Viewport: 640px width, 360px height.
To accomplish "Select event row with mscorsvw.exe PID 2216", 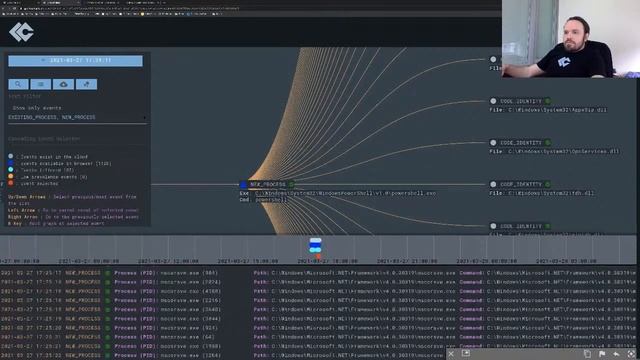I will 318,300.
